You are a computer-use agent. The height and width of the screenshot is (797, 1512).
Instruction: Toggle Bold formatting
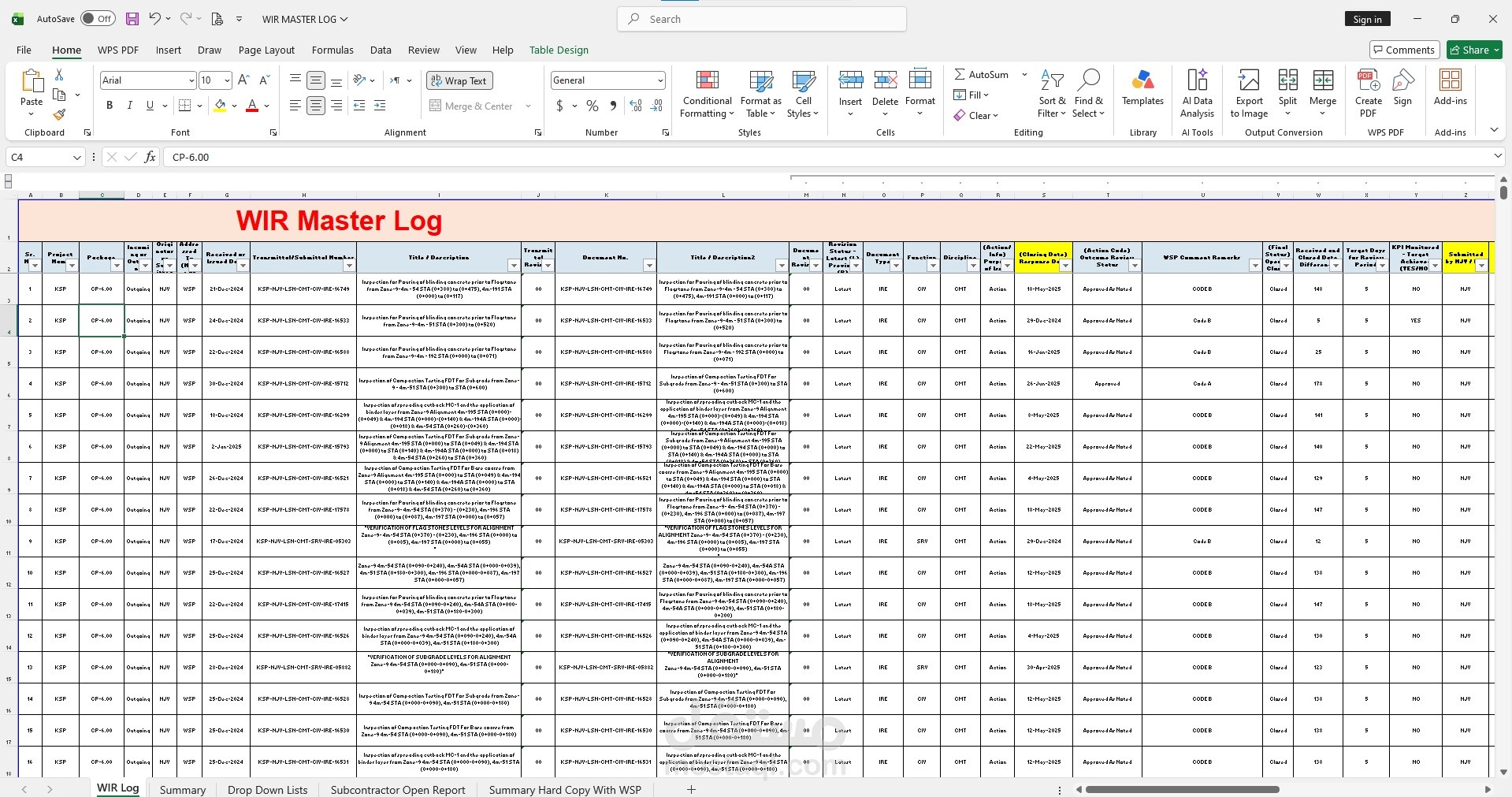tap(110, 106)
